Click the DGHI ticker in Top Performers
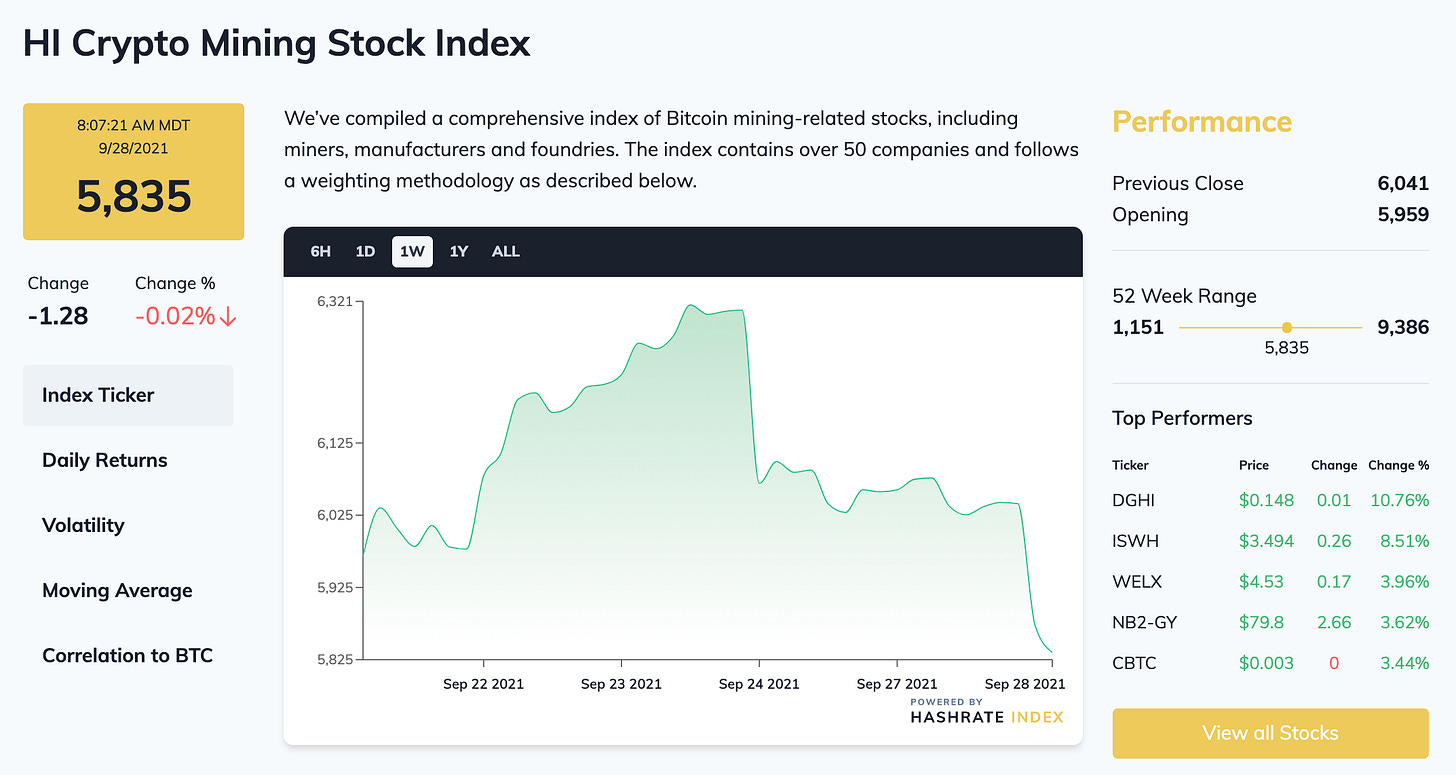 click(1133, 500)
